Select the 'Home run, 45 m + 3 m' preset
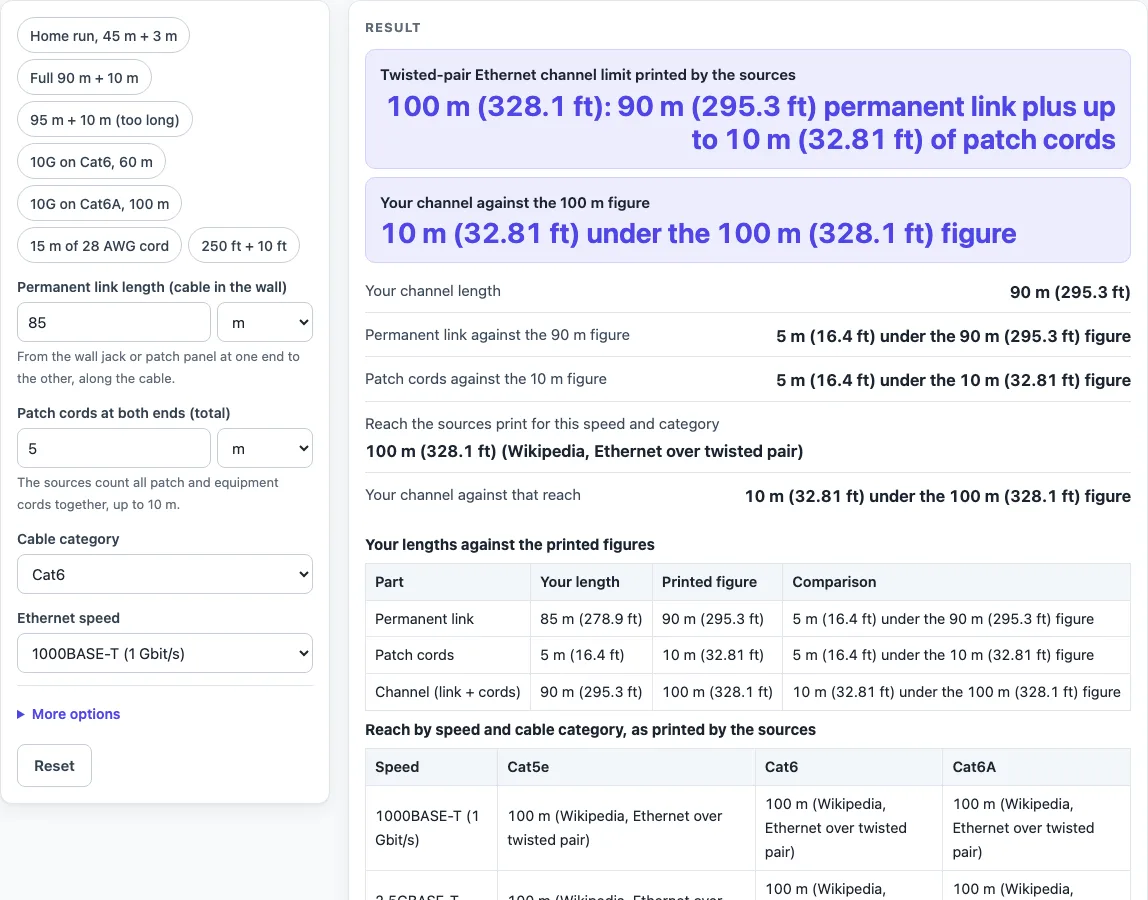 [103, 35]
